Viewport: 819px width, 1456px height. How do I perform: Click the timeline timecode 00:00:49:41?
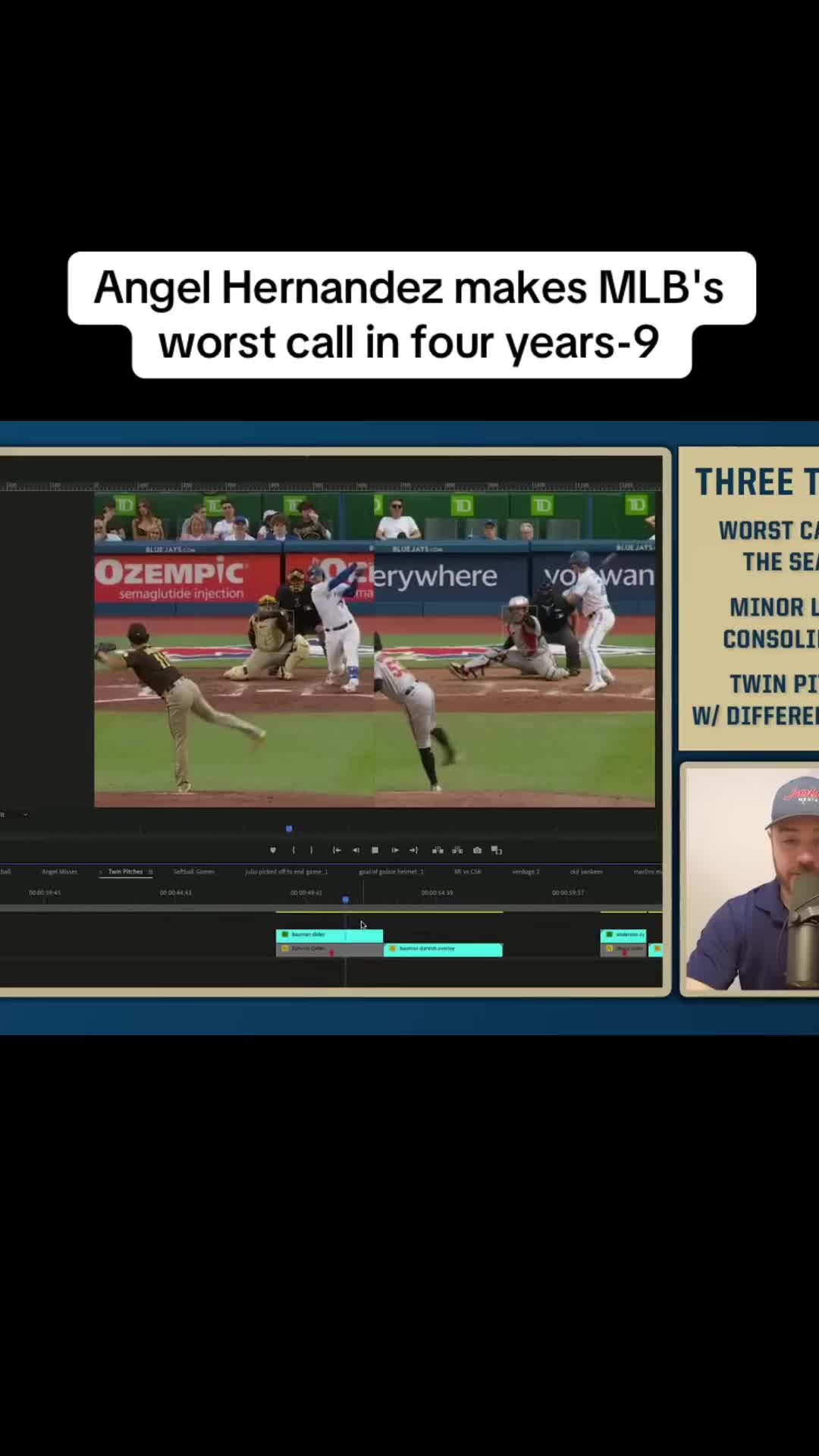pos(306,893)
